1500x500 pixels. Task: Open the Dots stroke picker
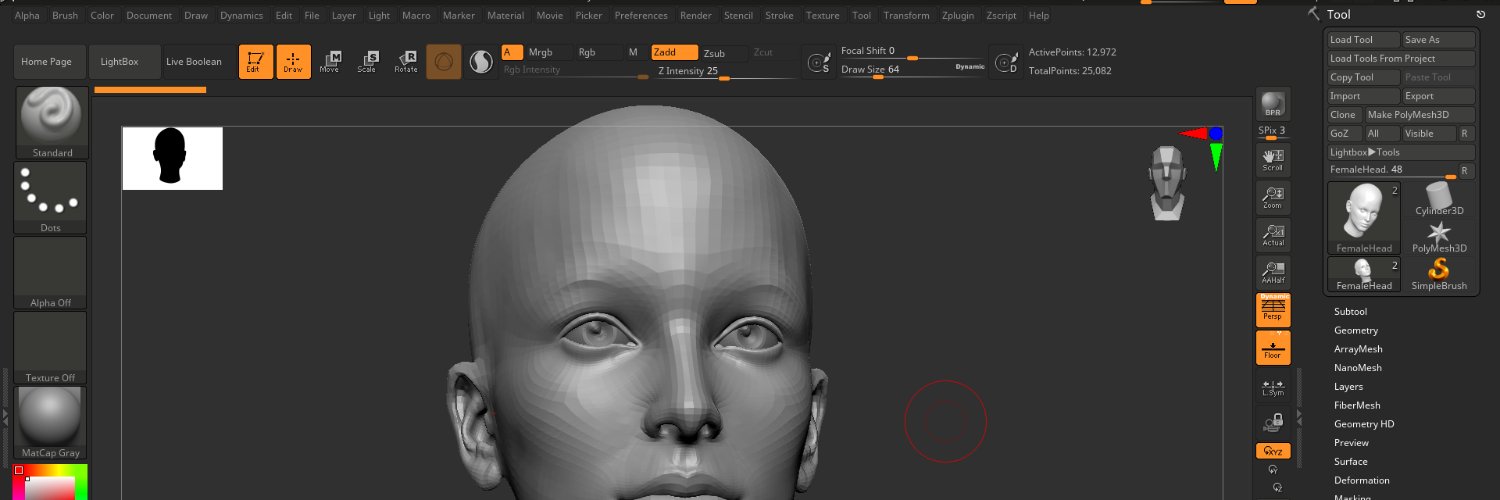pyautogui.click(x=52, y=198)
